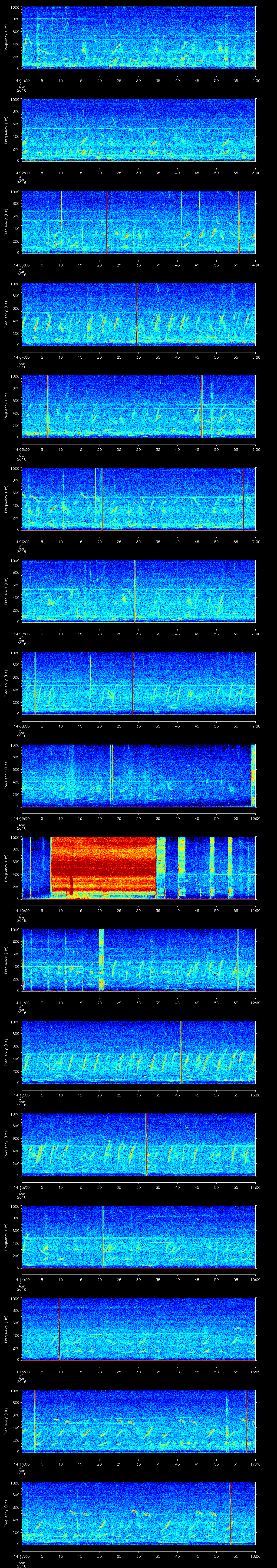Open the spectrogram panel starting at 14:02:00

pos(139,130)
